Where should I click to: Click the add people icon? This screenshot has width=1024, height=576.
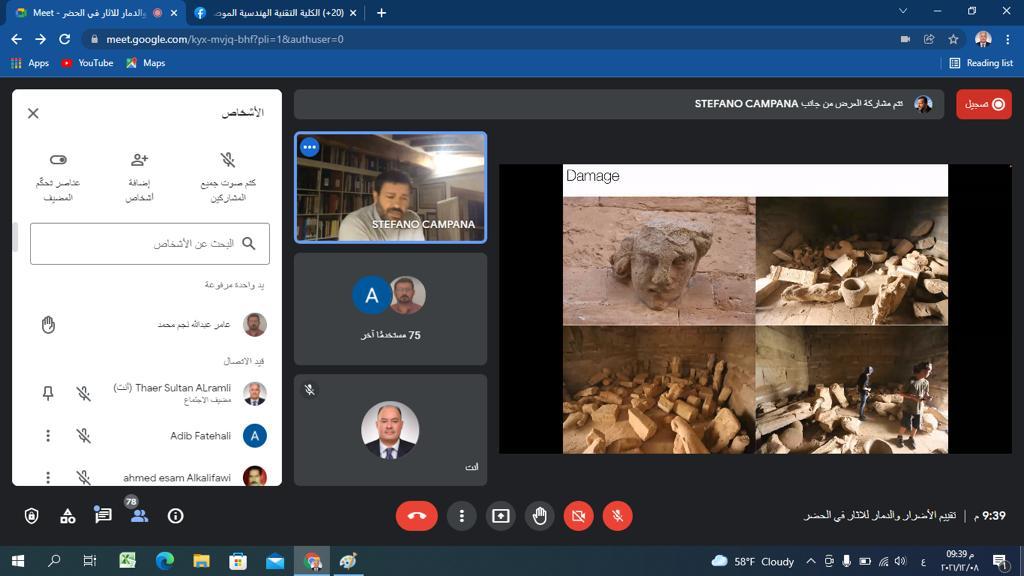click(139, 160)
